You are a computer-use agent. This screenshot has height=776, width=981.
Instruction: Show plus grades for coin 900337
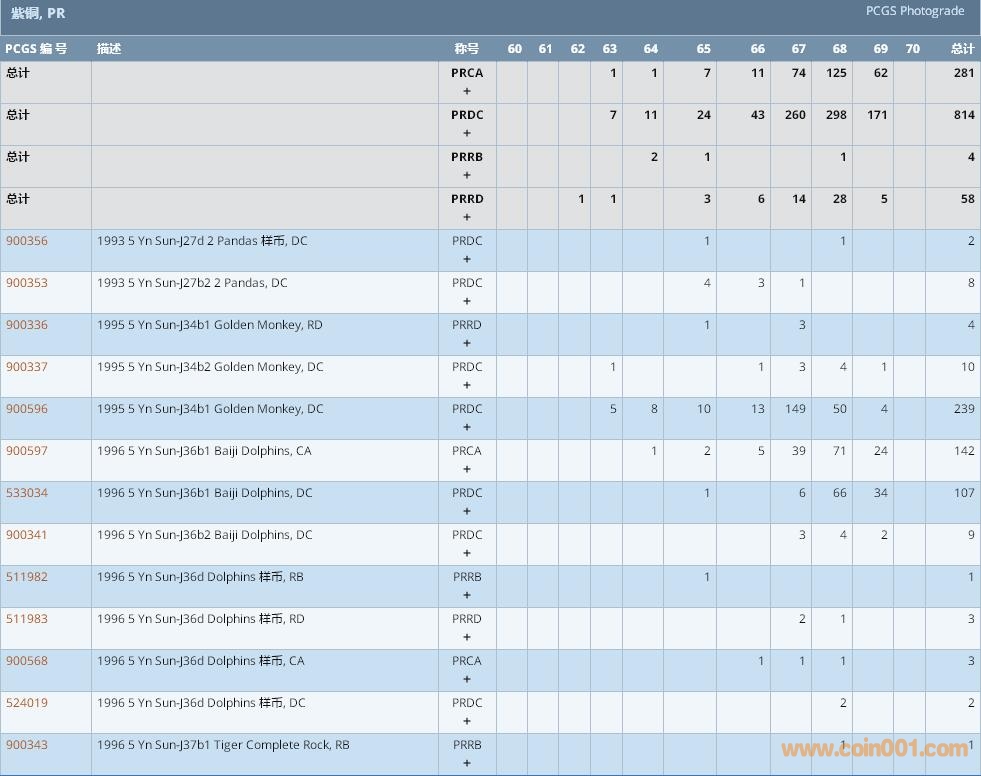coord(467,385)
